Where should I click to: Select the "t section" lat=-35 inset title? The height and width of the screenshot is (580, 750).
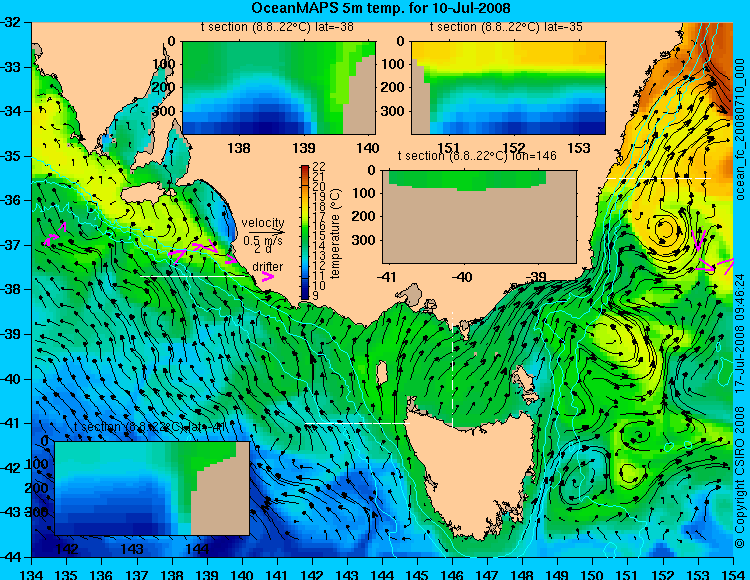pyautogui.click(x=506, y=27)
